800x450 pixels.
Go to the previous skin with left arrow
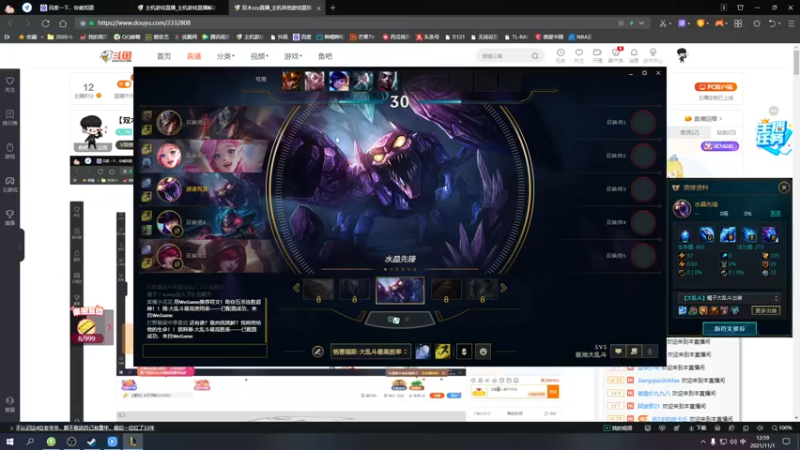pyautogui.click(x=296, y=288)
